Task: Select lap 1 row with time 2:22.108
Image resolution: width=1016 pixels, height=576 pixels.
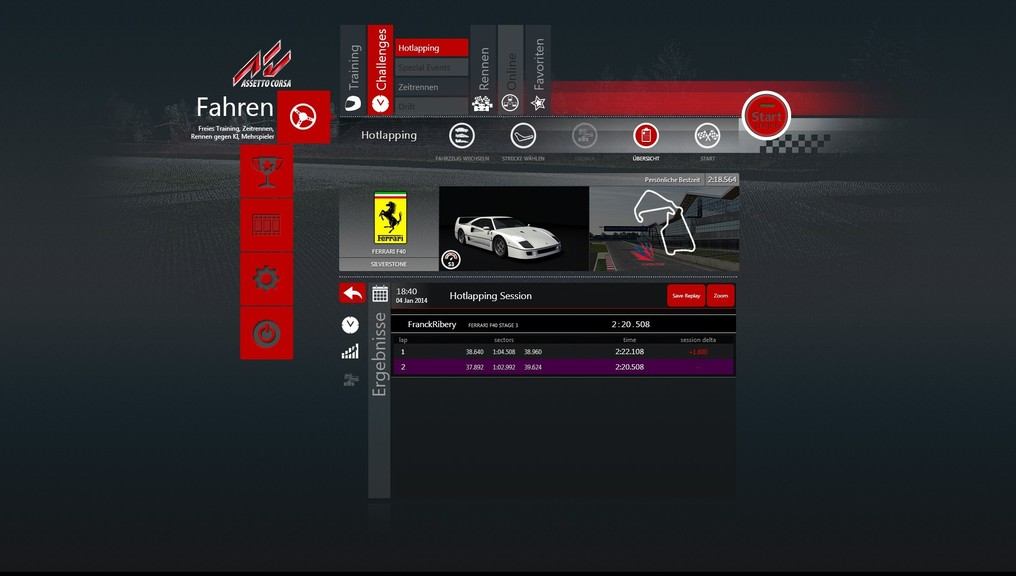Action: click(563, 352)
